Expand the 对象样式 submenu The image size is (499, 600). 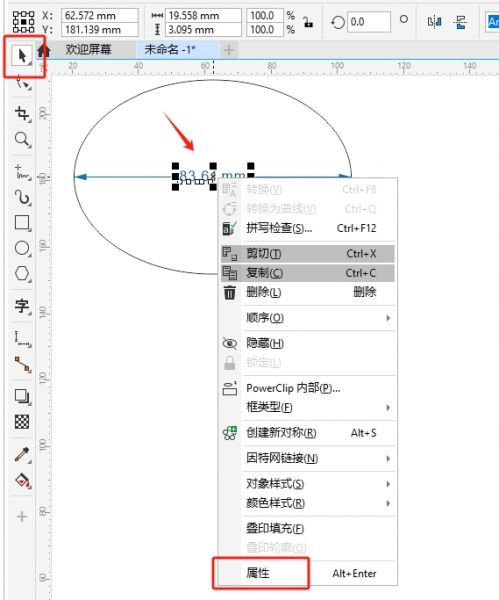[308, 484]
